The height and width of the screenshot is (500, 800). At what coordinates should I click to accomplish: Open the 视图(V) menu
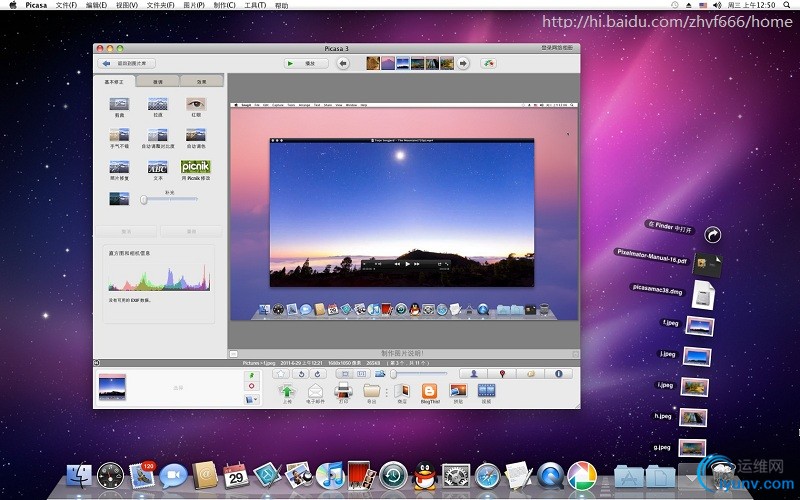pyautogui.click(x=127, y=5)
